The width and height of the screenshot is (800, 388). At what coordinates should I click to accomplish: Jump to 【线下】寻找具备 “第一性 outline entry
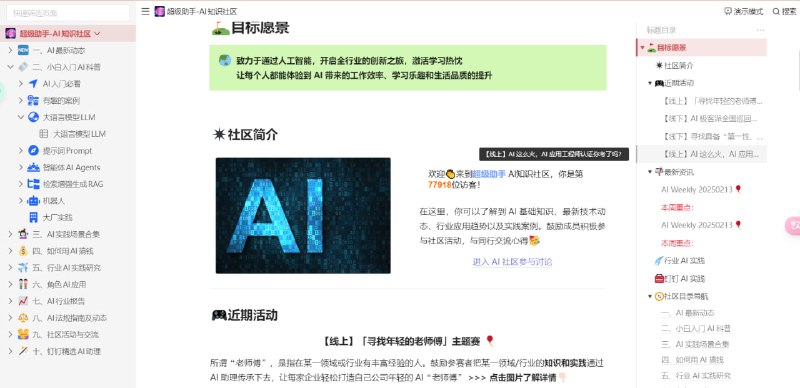(713, 136)
